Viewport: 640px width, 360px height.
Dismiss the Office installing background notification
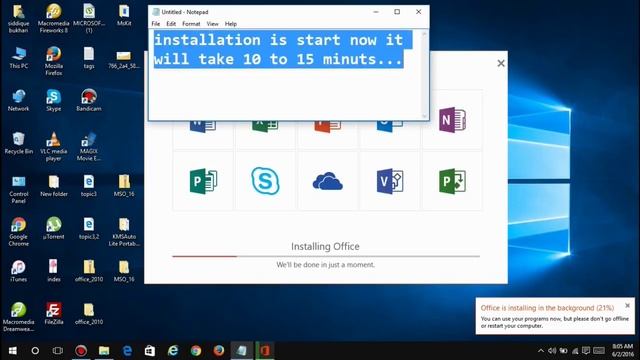pos(627,305)
